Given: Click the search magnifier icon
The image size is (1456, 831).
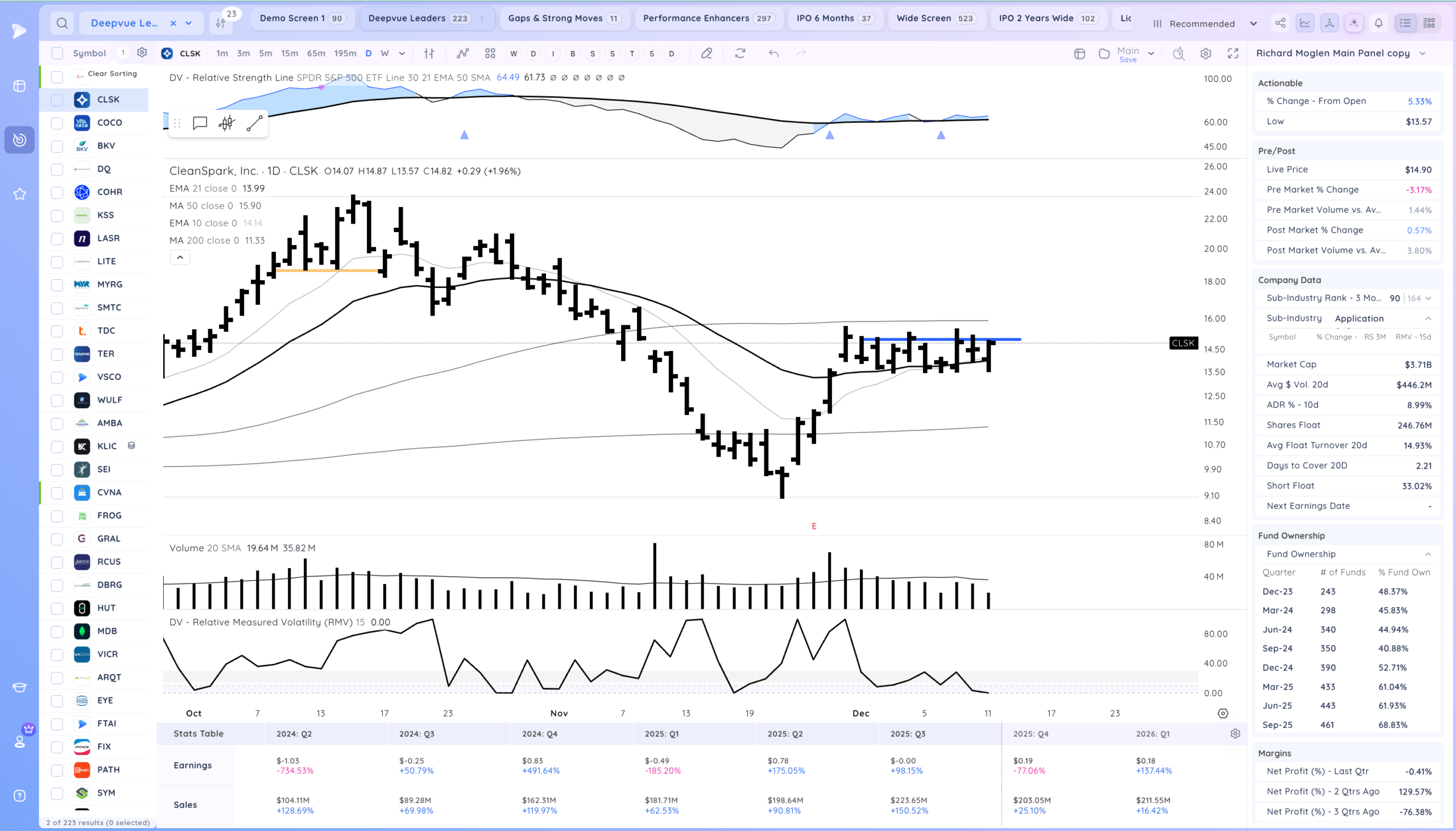Looking at the screenshot, I should [62, 23].
